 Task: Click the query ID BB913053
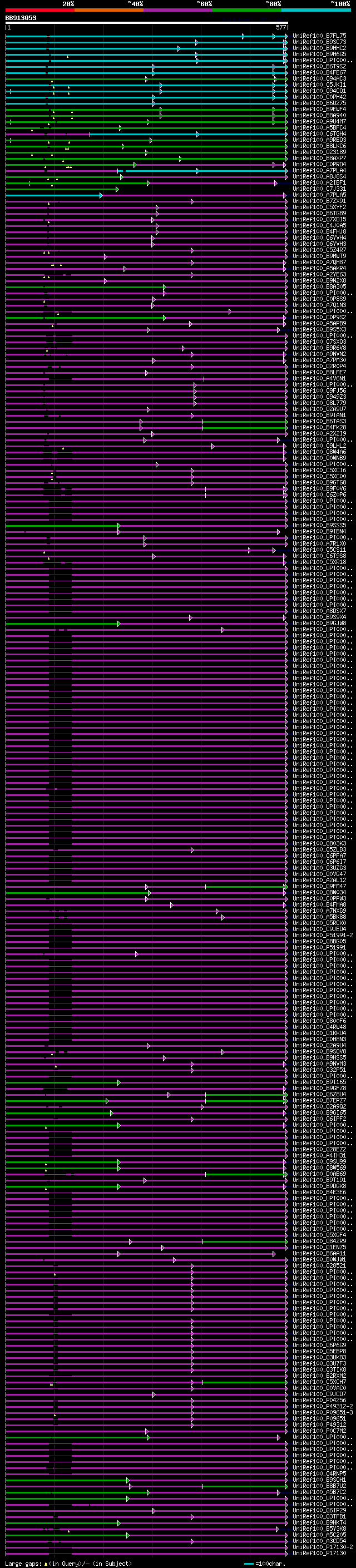pos(21,18)
